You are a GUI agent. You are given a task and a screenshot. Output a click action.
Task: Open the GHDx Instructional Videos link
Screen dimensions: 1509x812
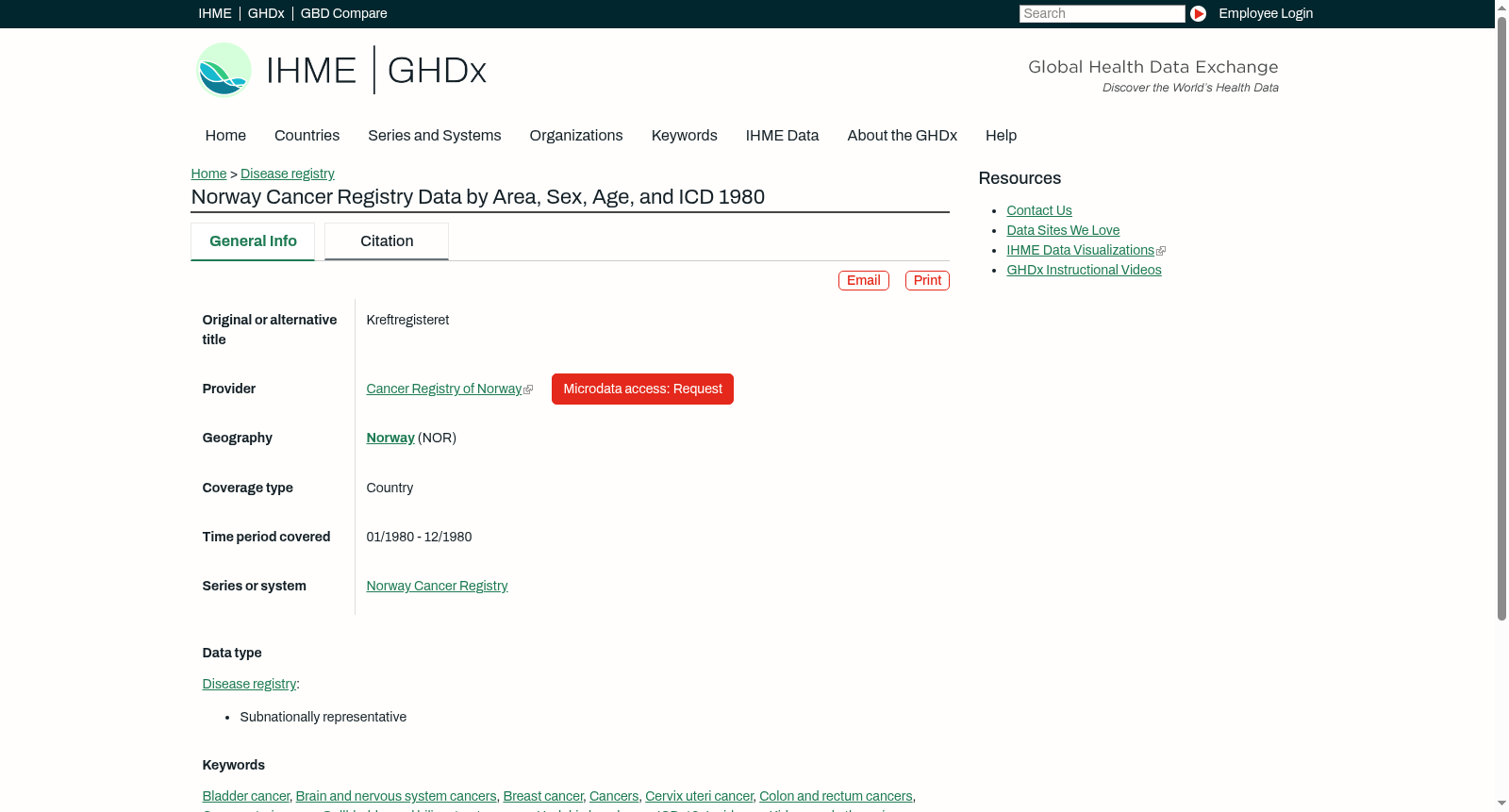click(x=1084, y=271)
